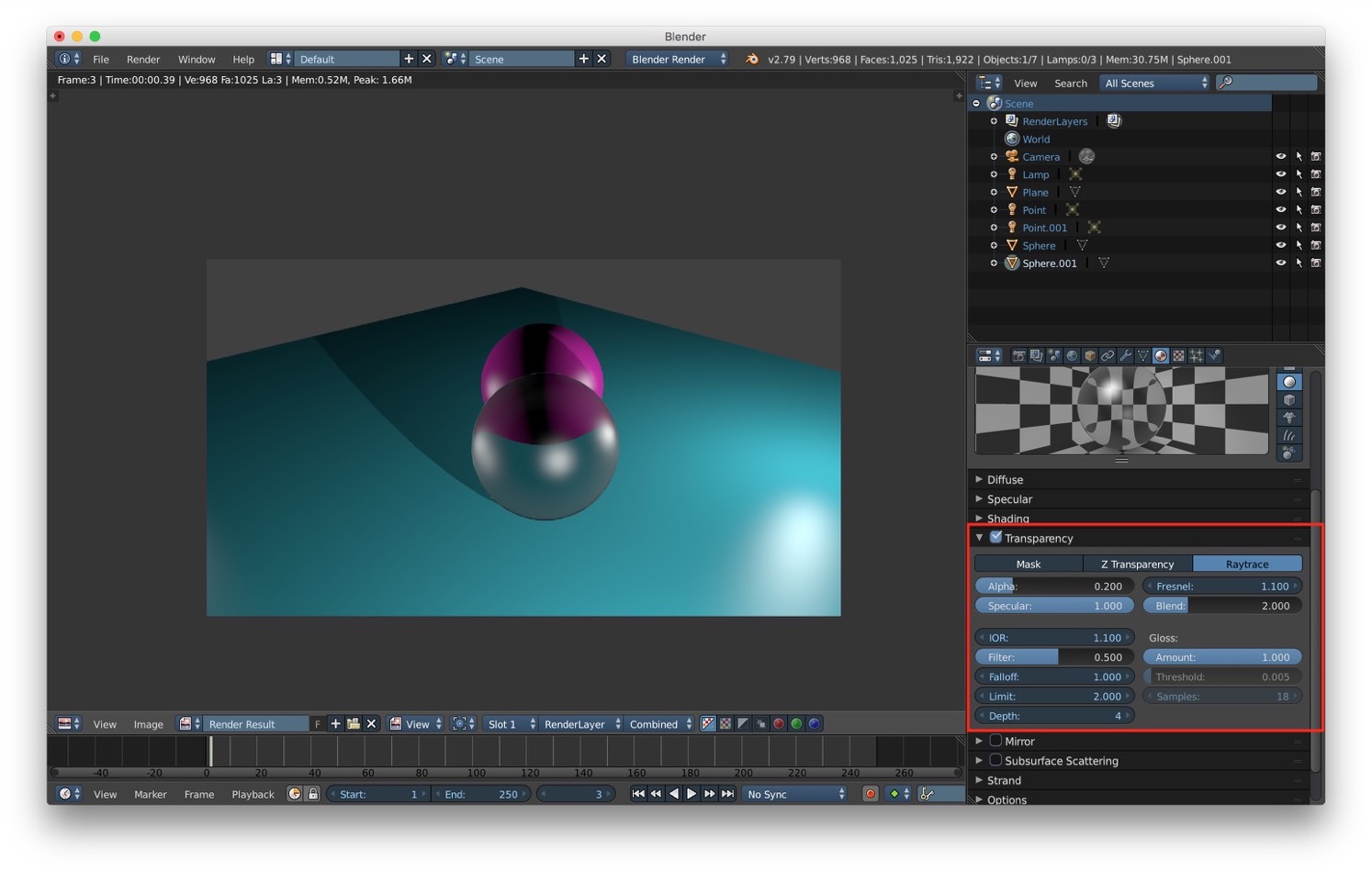
Task: Disable the Transparency checkbox
Action: (x=995, y=537)
